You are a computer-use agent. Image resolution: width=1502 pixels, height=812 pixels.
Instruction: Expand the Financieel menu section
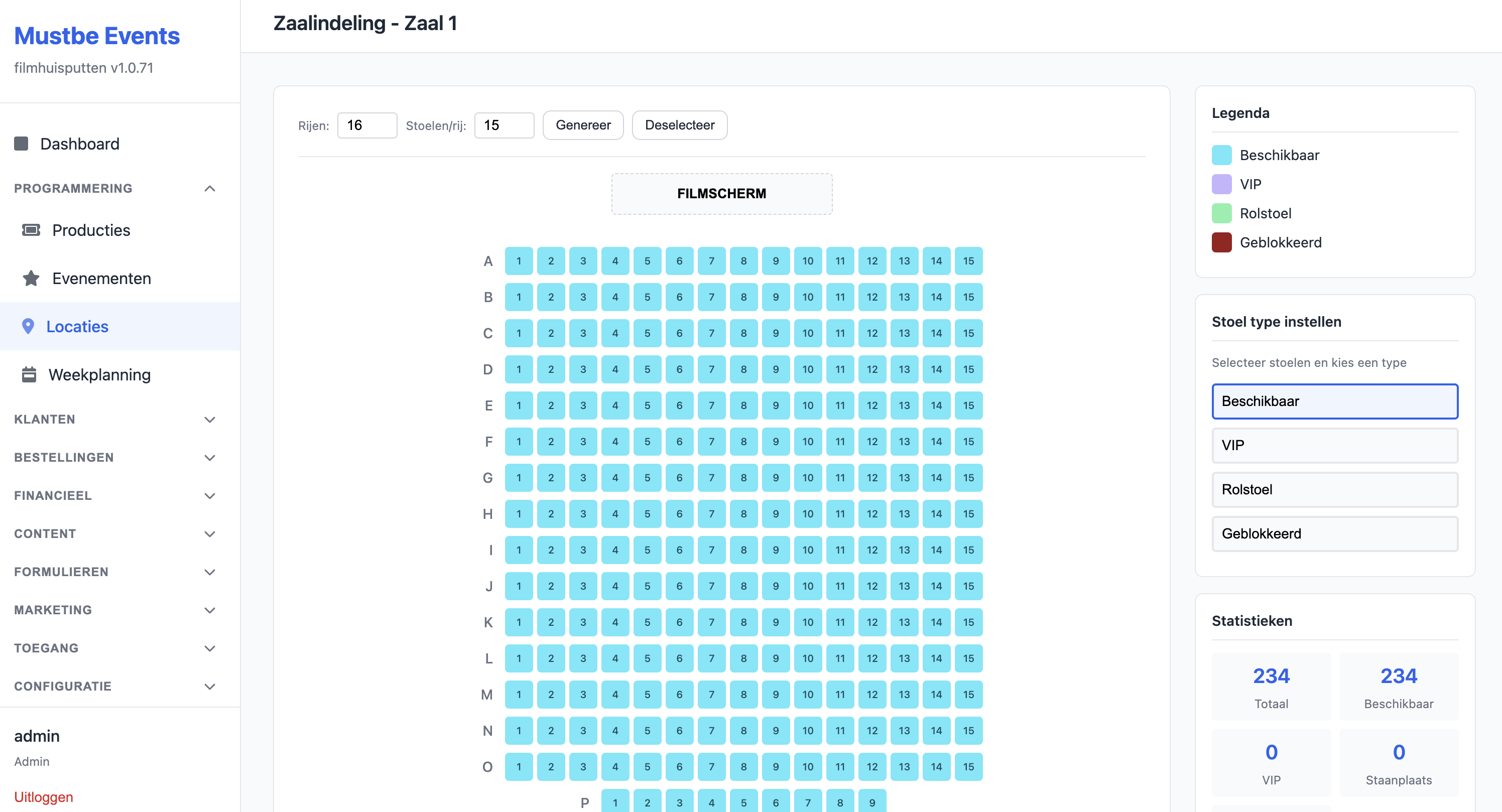click(210, 496)
